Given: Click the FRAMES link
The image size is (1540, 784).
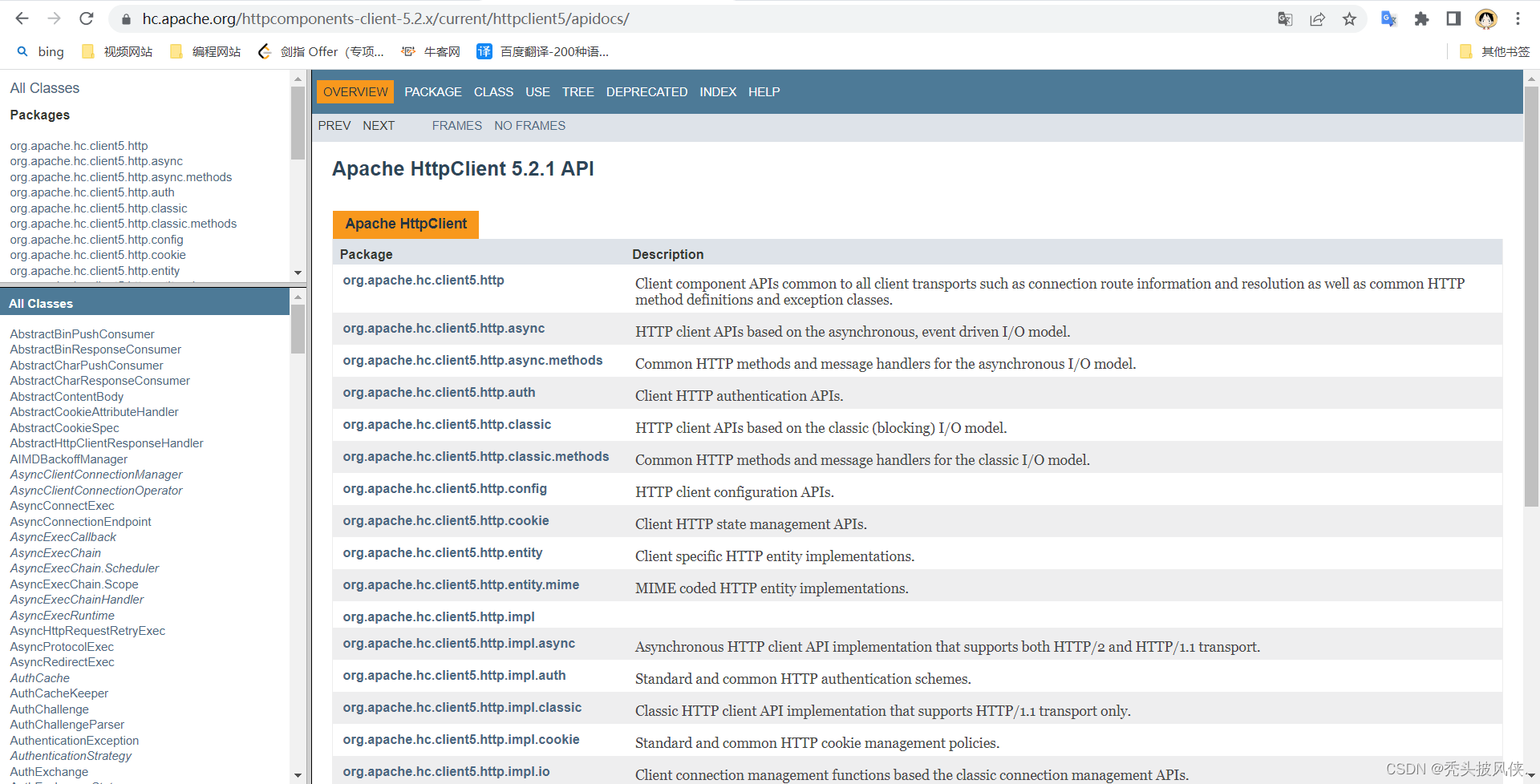Looking at the screenshot, I should tap(457, 125).
